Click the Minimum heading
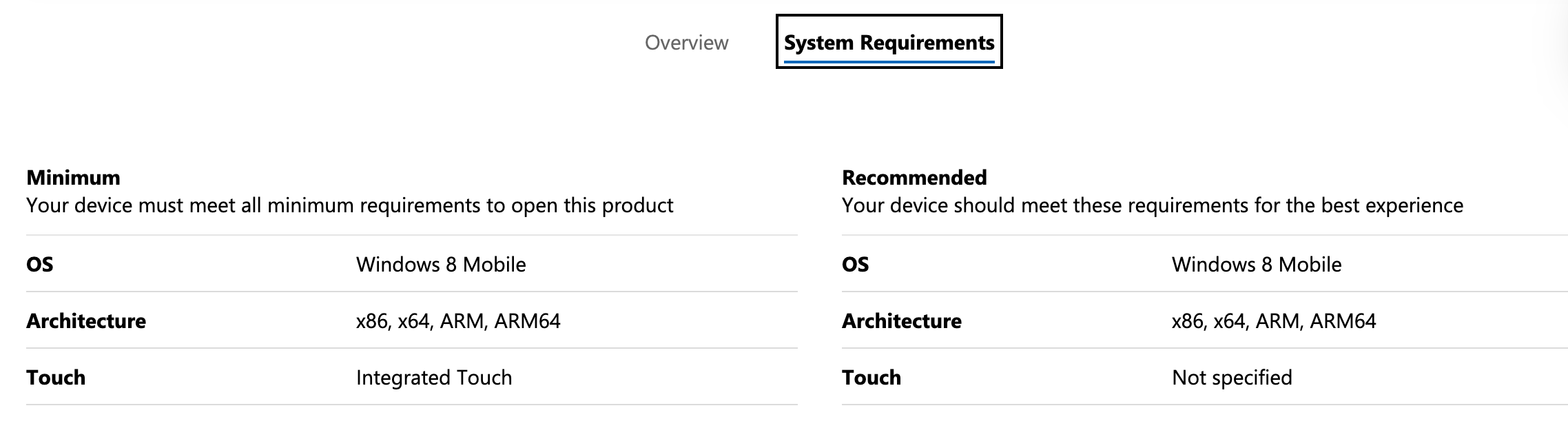Viewport: 1568px width, 448px height. [73, 178]
